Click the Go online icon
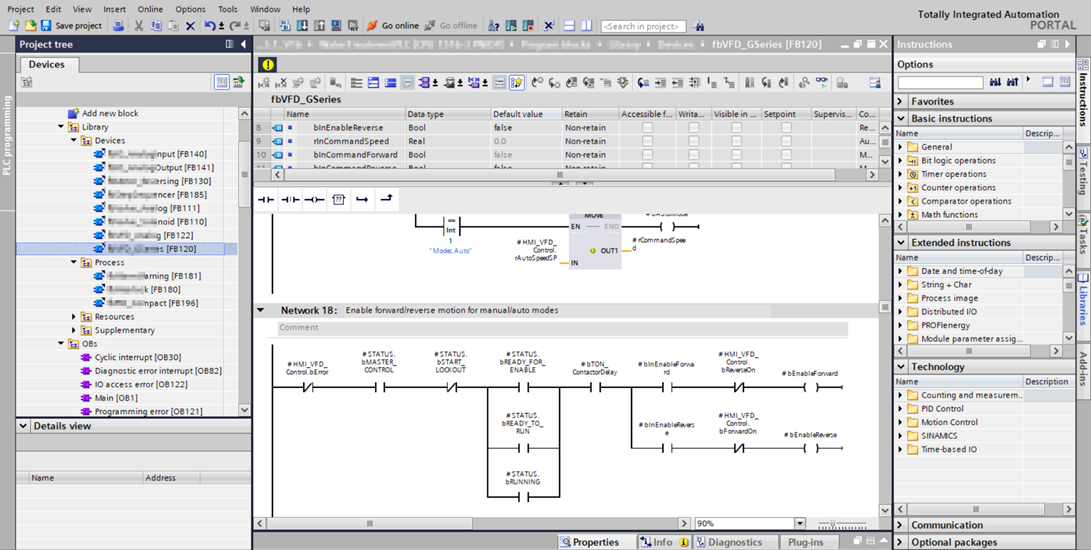 (x=372, y=25)
